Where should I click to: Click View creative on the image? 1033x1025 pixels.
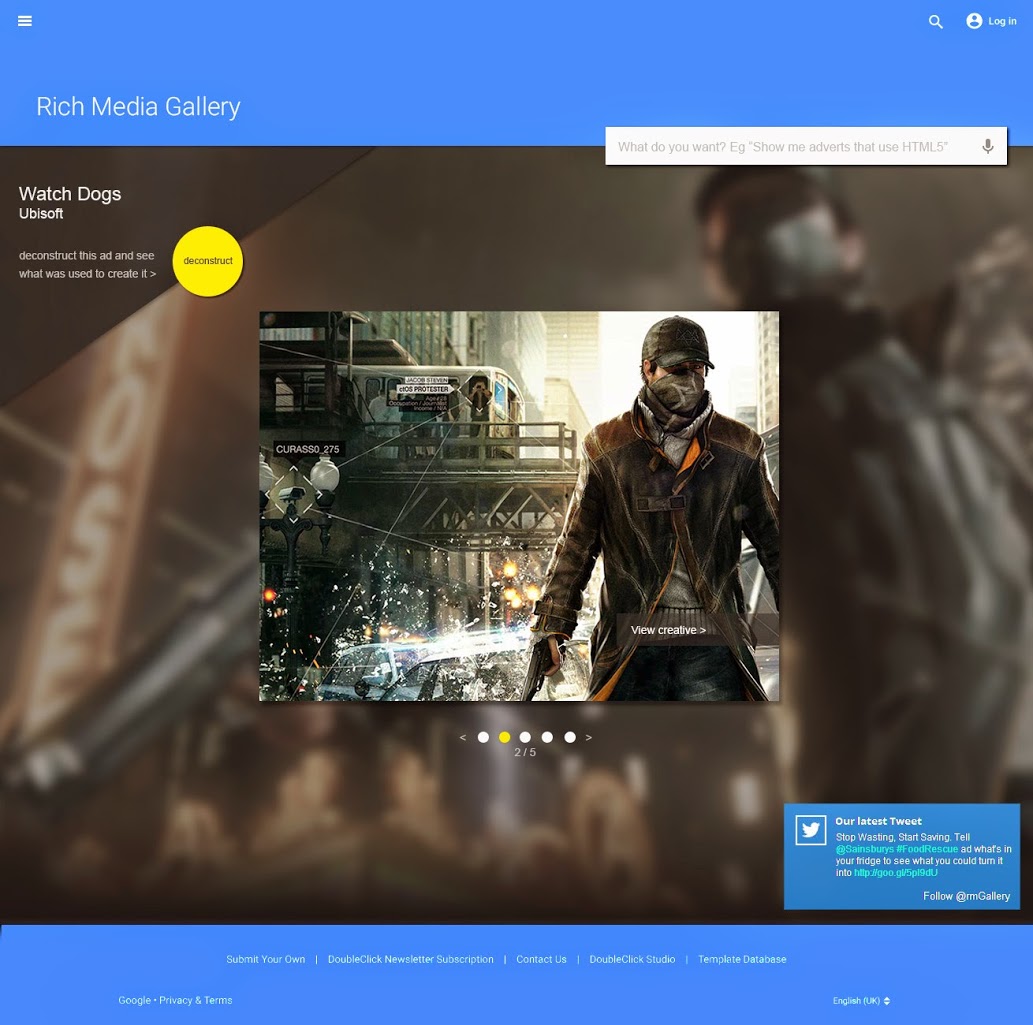point(668,630)
